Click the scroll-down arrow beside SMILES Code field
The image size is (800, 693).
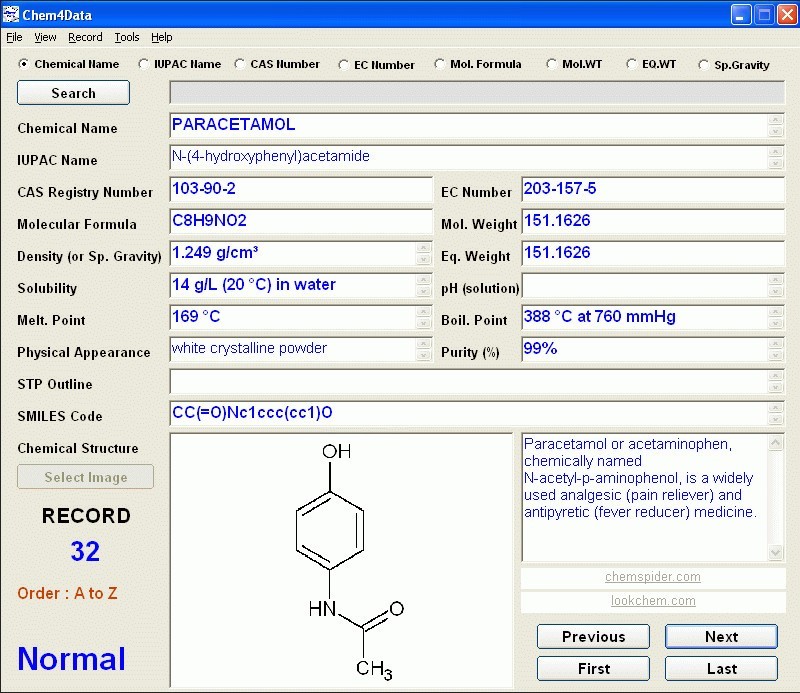tap(777, 419)
